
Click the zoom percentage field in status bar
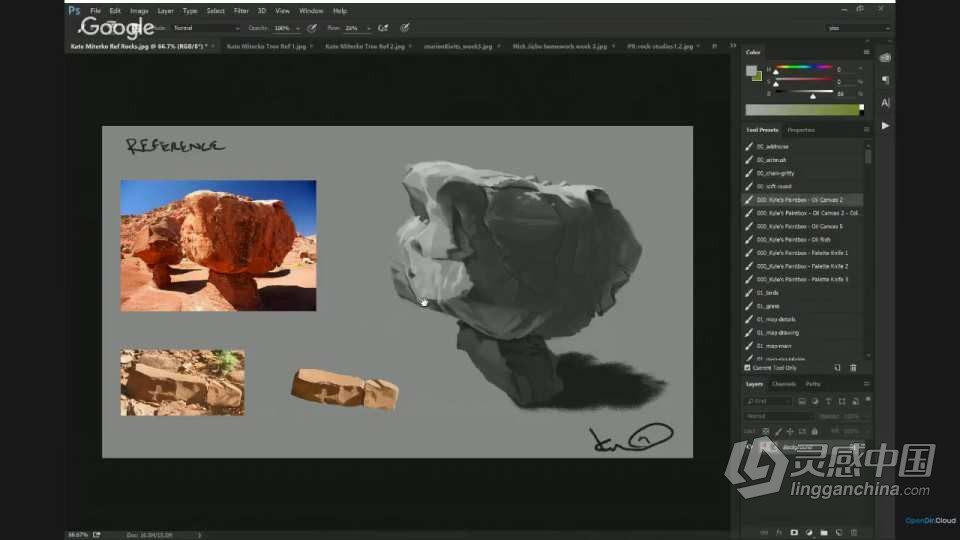tap(78, 535)
